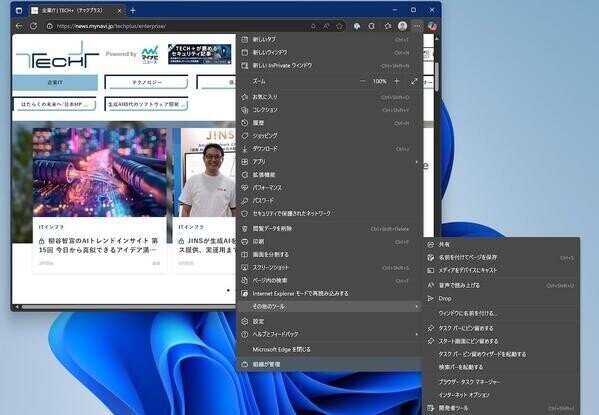Choose ウィンドウに名前を付ける...
This screenshot has height=415, width=599.
click(x=501, y=313)
